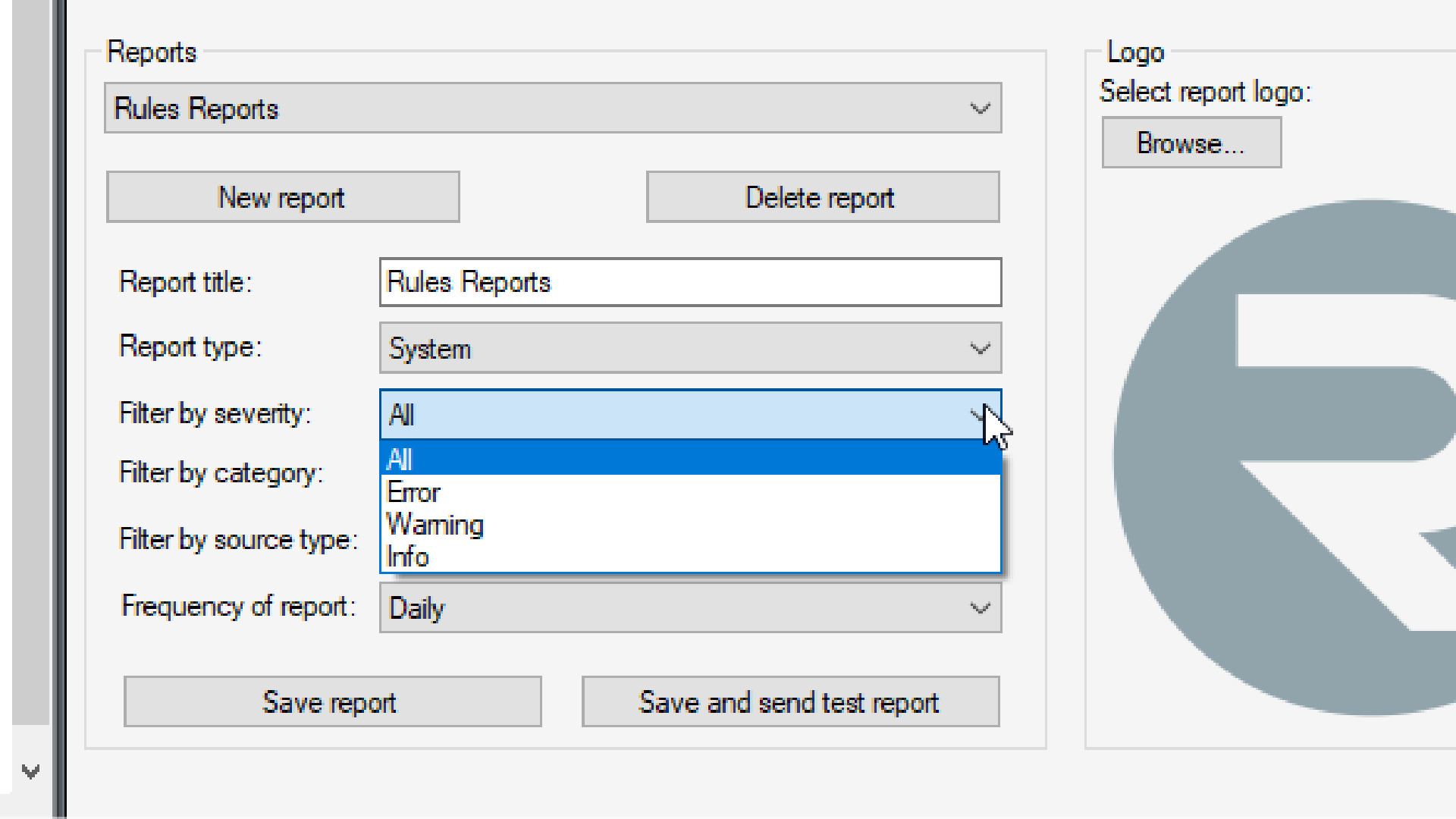Image resolution: width=1456 pixels, height=819 pixels.
Task: Collapse the Filter by severity dropdown
Action: point(690,415)
